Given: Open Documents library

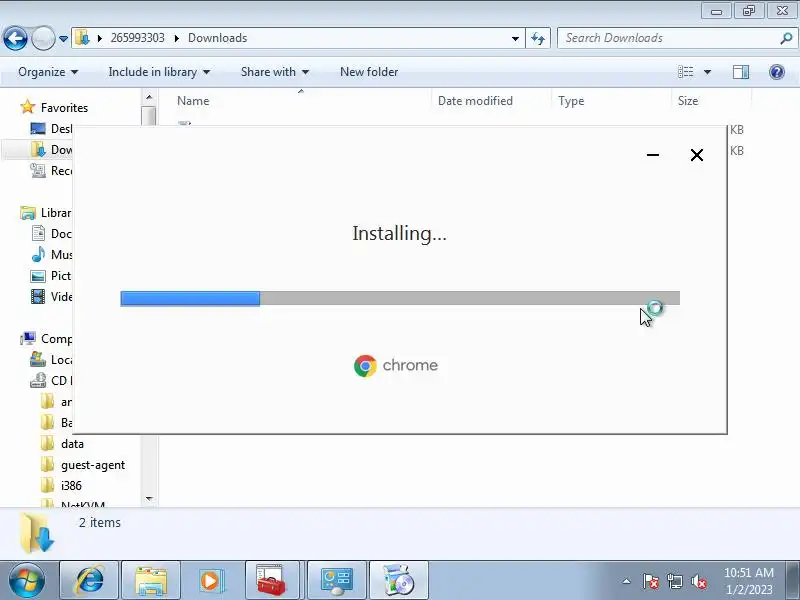Looking at the screenshot, I should (x=51, y=234).
